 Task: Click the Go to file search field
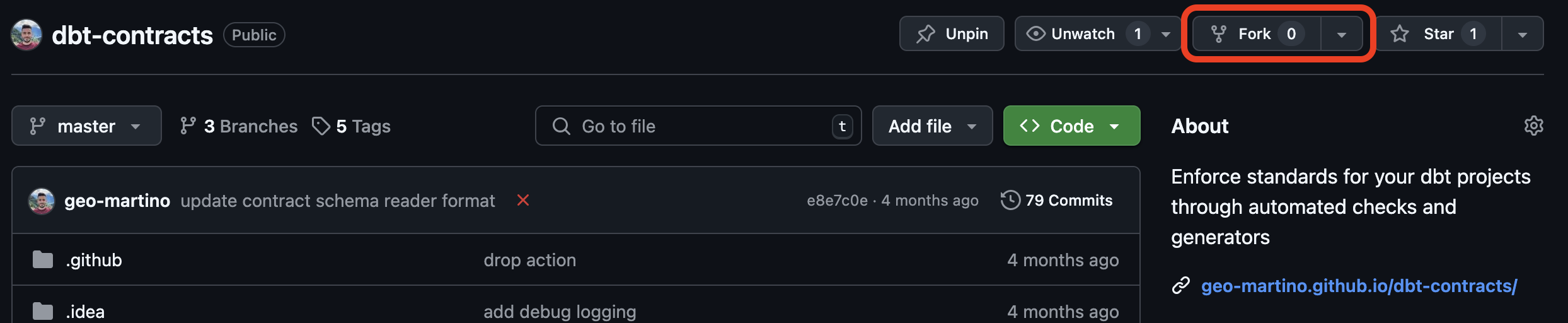point(698,126)
